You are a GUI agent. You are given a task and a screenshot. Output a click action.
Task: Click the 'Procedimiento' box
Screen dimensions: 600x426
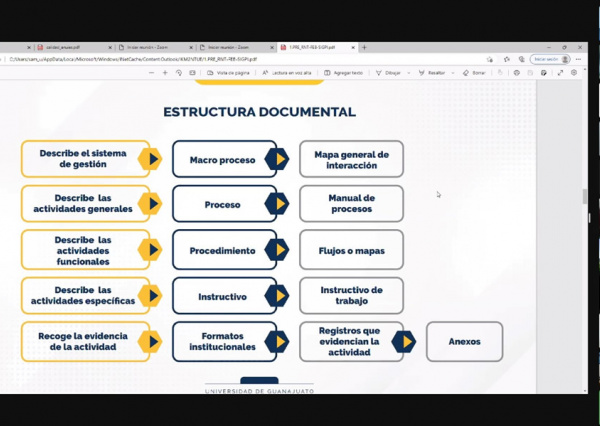224,250
